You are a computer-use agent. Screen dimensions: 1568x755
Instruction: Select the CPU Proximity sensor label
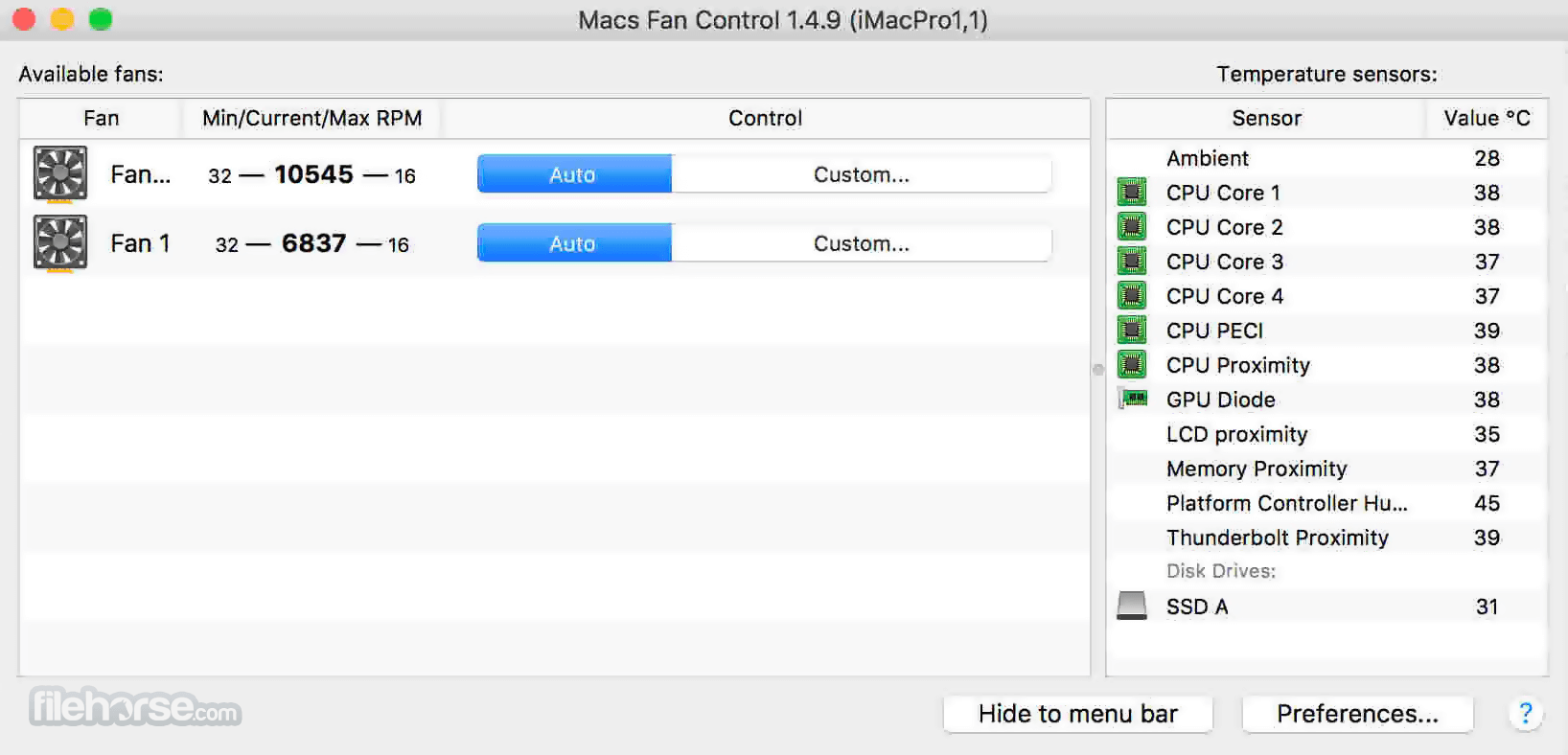coord(1237,365)
